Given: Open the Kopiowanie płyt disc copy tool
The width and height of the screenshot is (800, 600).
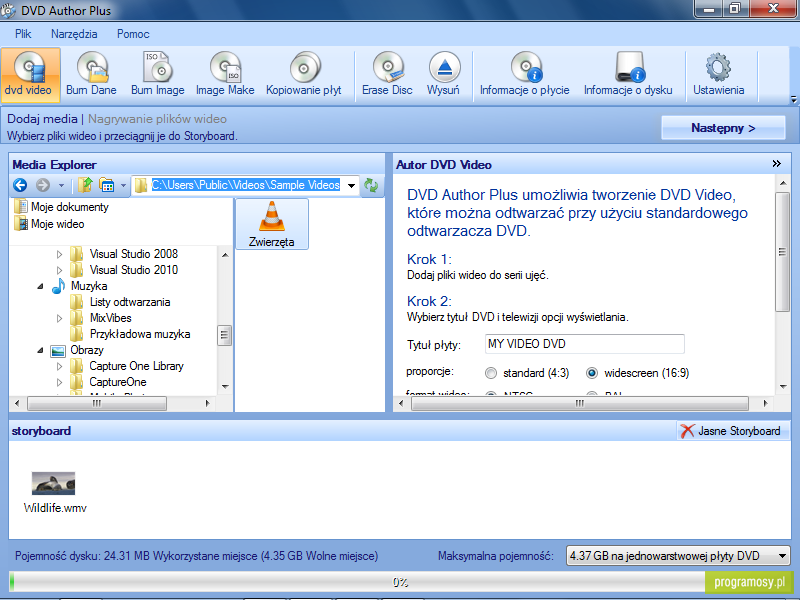Looking at the screenshot, I should point(304,74).
